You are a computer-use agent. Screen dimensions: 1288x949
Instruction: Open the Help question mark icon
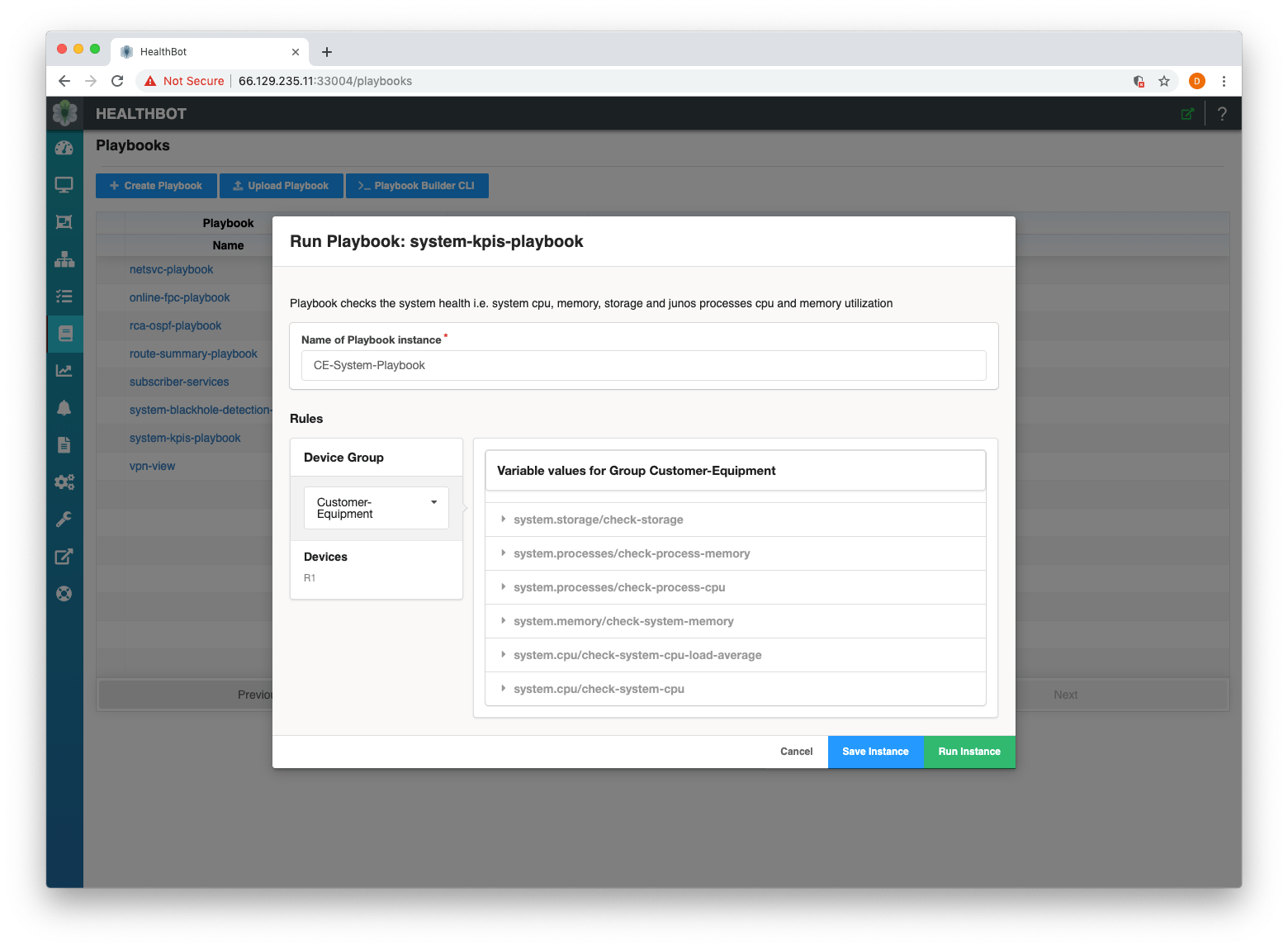[x=1222, y=113]
